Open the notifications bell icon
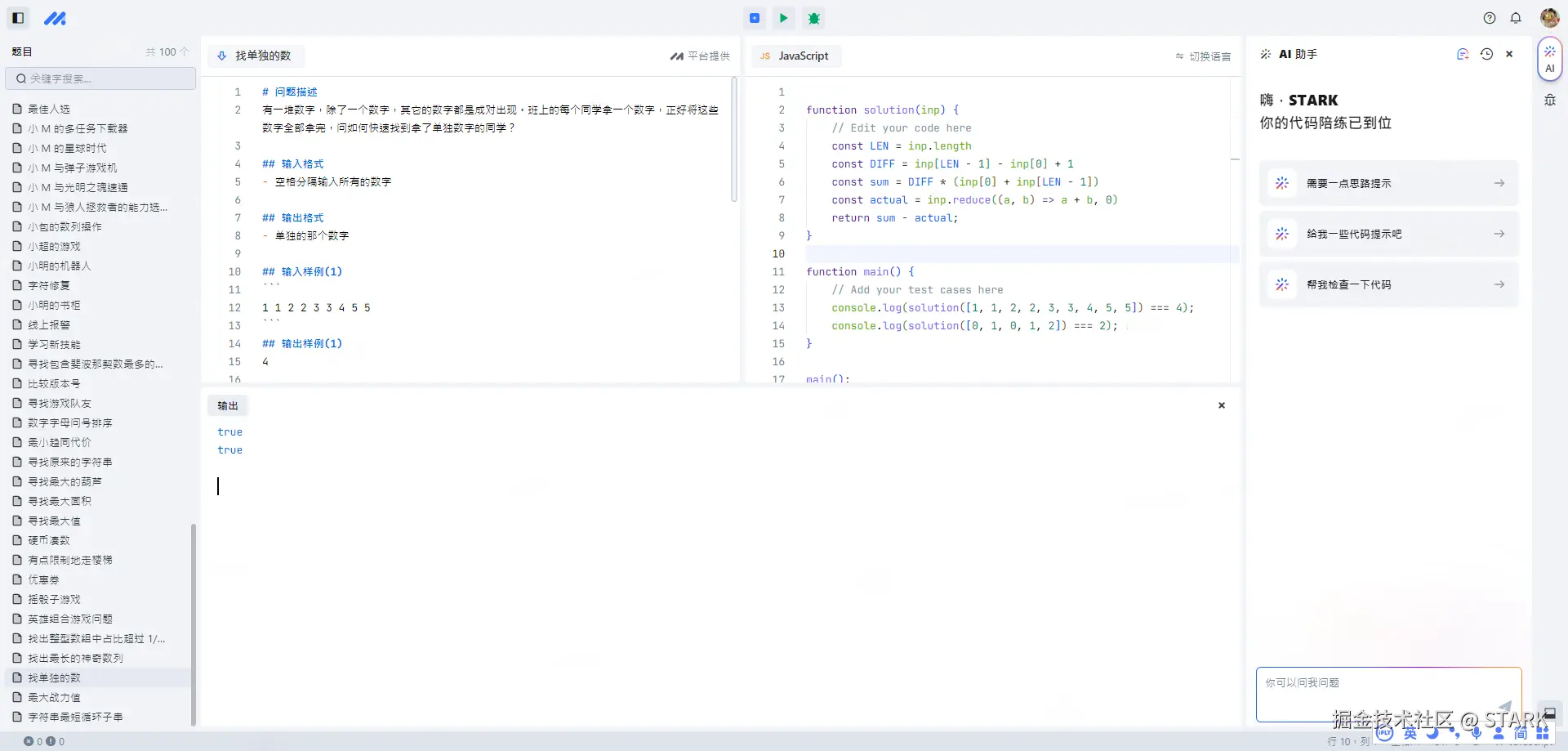 [x=1516, y=18]
